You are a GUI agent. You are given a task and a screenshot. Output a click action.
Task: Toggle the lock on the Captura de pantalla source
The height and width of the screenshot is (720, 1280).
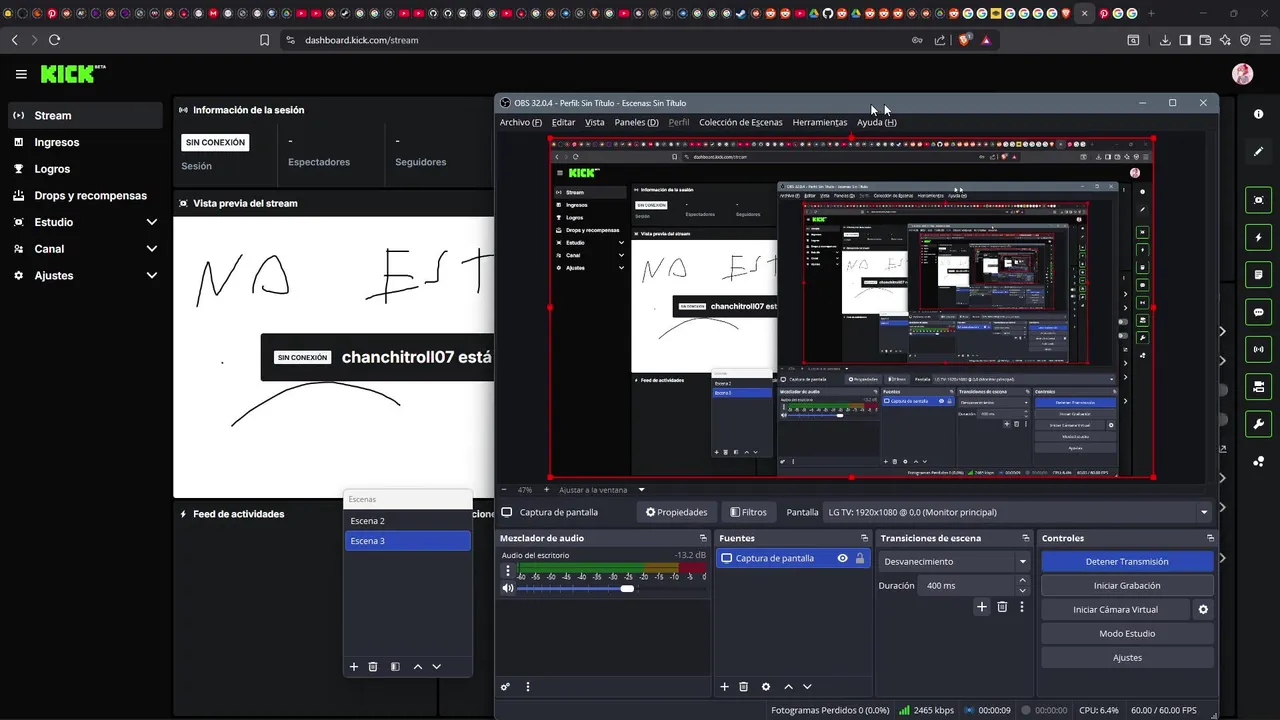pos(860,559)
